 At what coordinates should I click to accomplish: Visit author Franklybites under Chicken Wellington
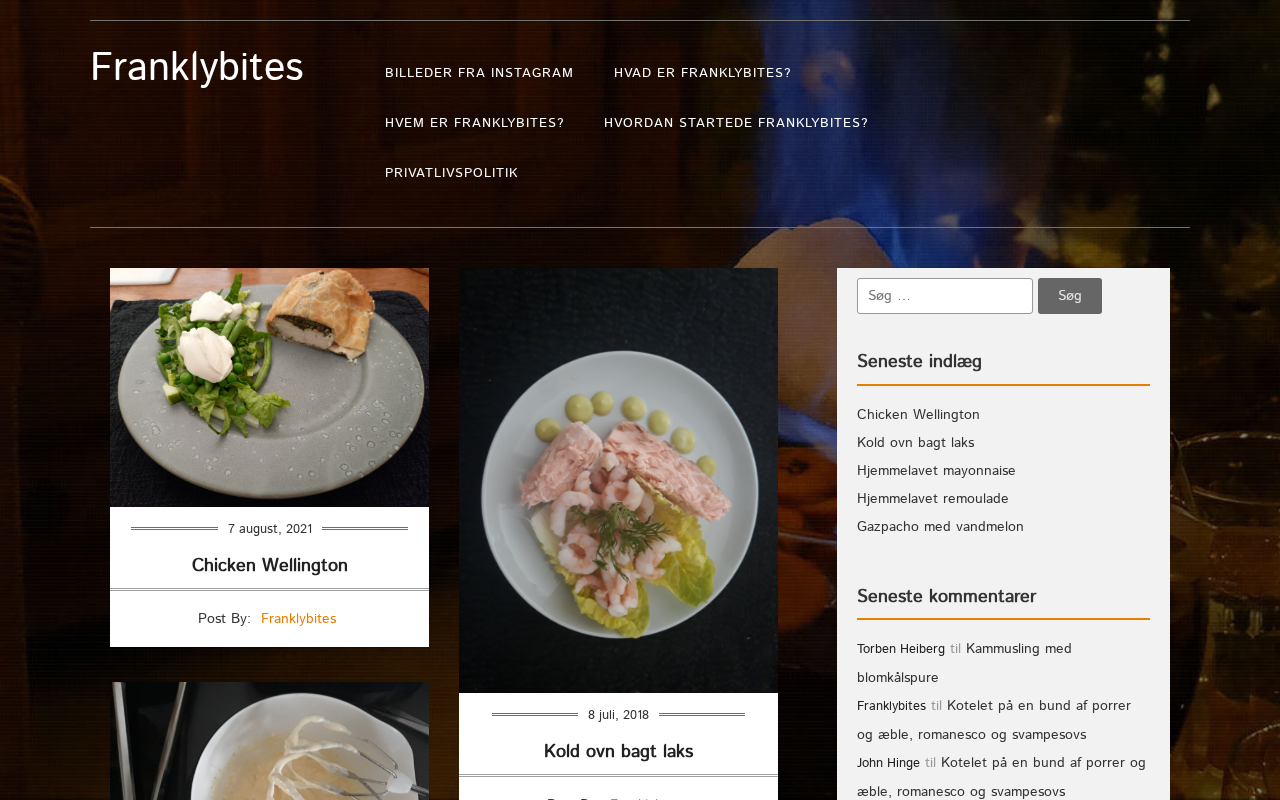[298, 619]
